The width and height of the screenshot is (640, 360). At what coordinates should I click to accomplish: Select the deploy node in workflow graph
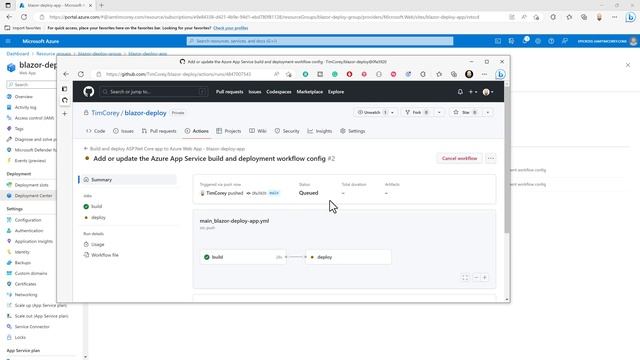click(348, 257)
